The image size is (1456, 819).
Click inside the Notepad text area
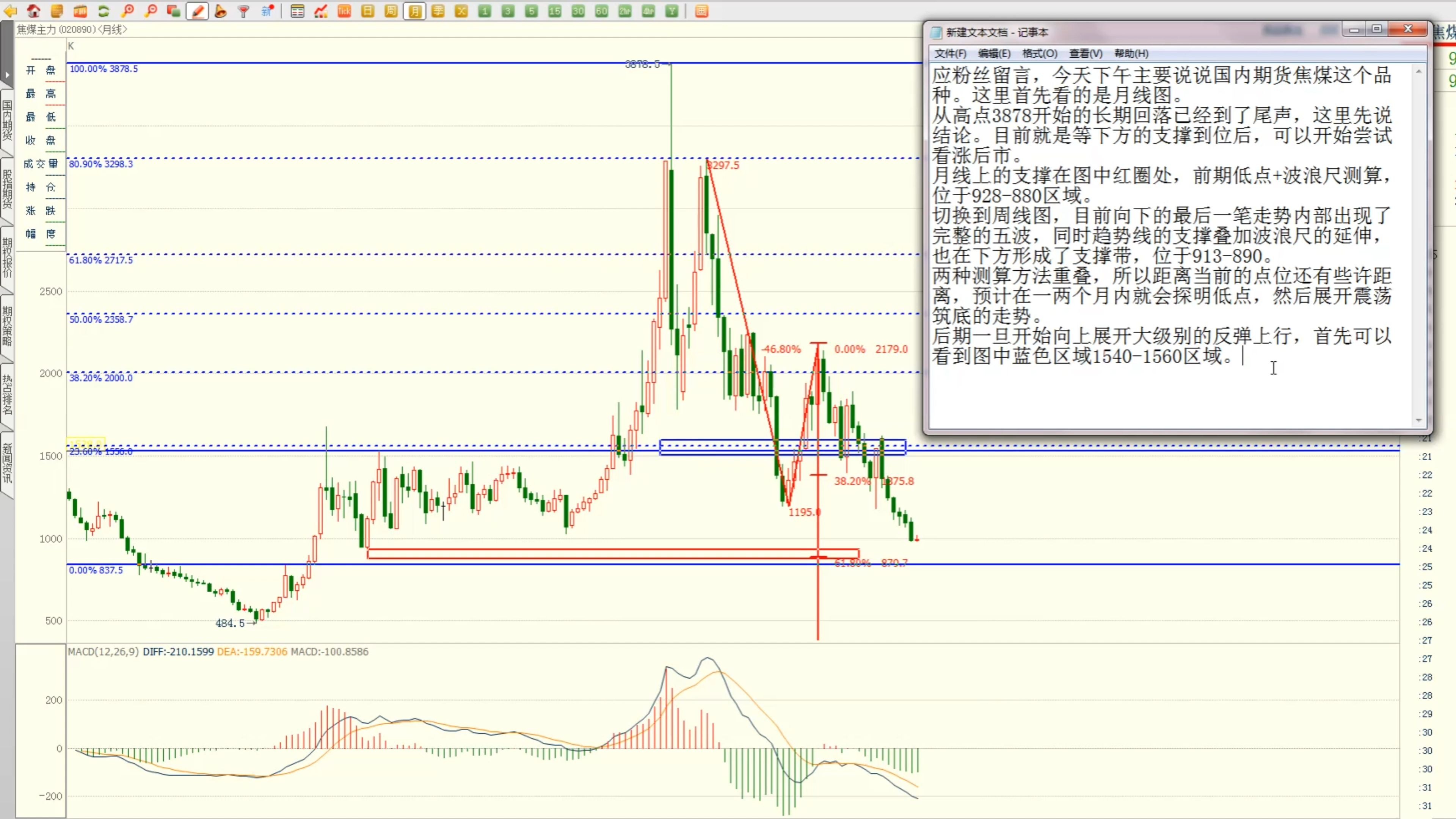(x=1170, y=390)
